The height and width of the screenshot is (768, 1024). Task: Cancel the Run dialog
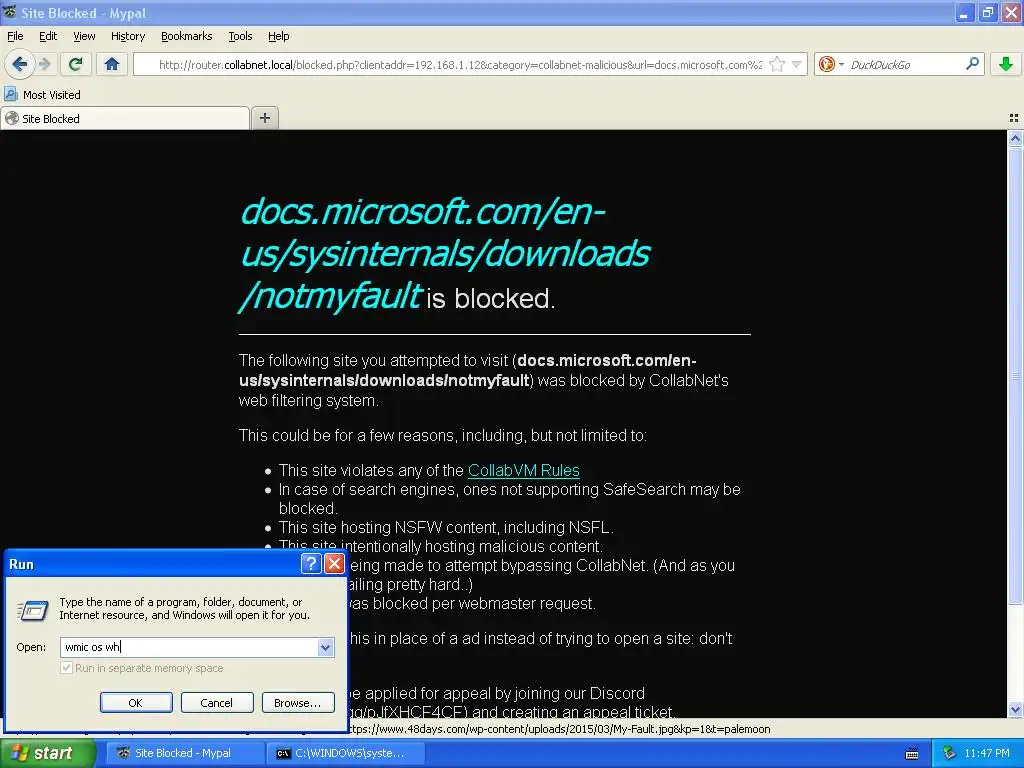click(216, 703)
